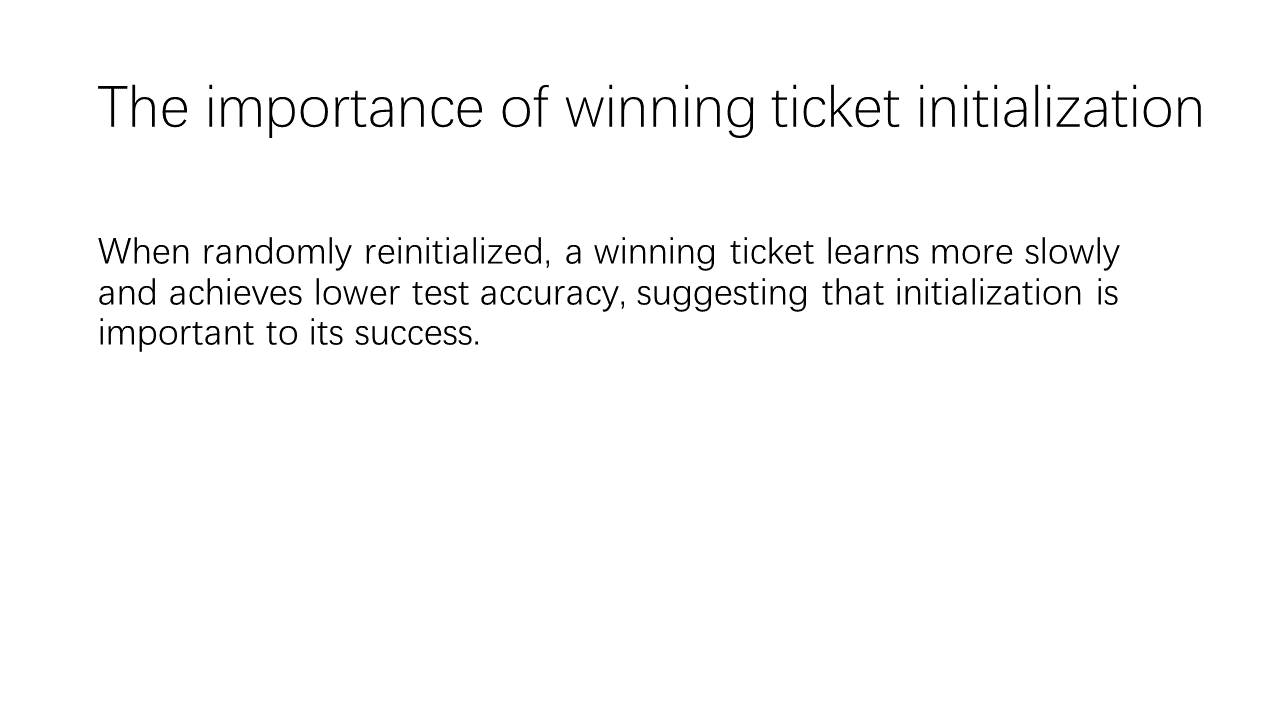This screenshot has height=720, width=1280.
Task: Click the word "success." ending the paragraph
Action: (x=418, y=333)
